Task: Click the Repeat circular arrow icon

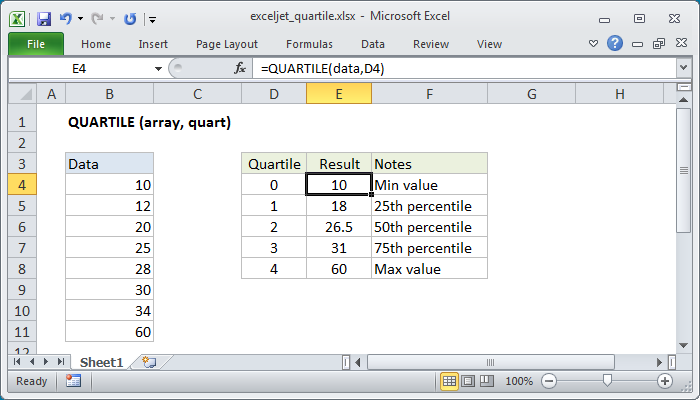Action: coord(130,19)
